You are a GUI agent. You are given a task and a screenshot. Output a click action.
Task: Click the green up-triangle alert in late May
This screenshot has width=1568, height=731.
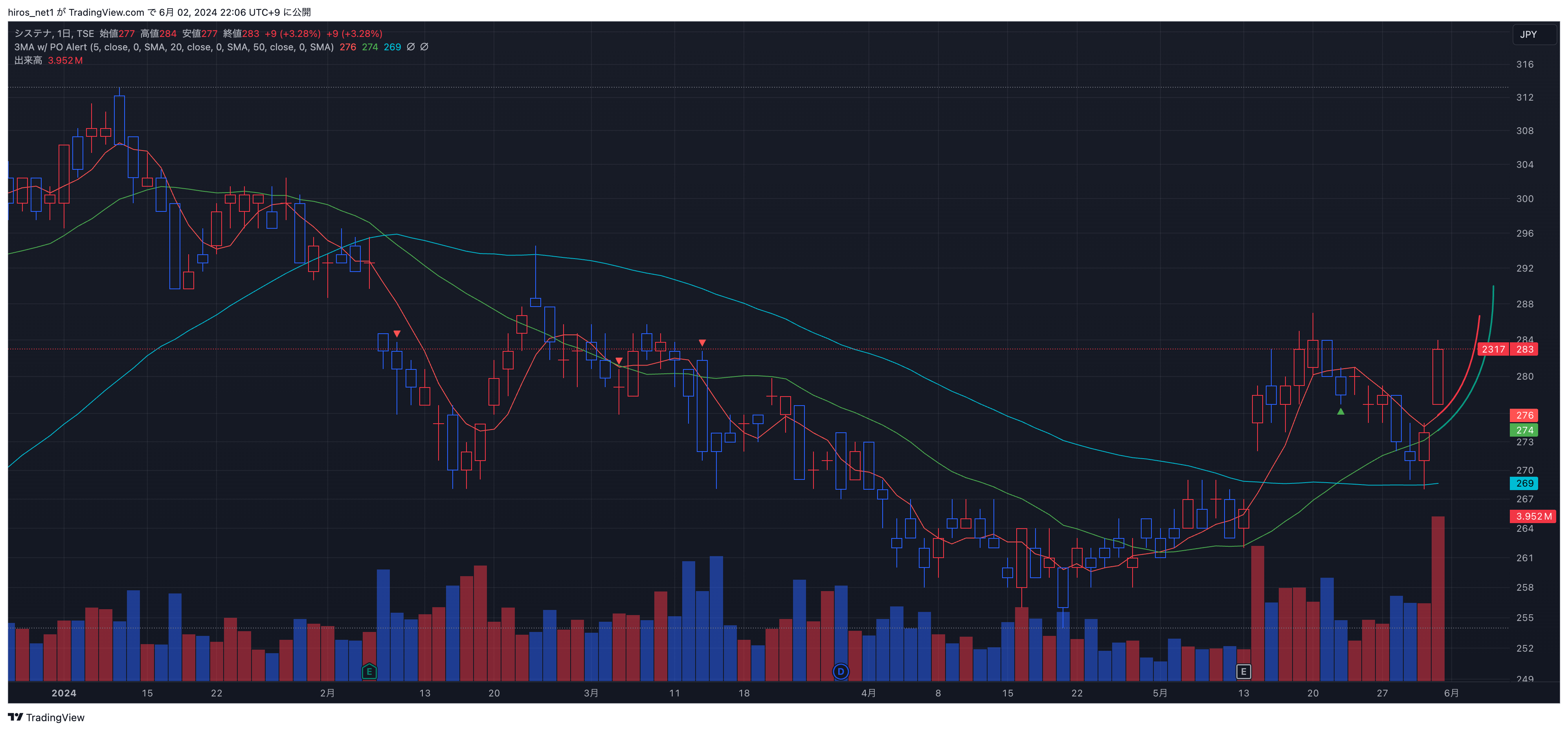click(x=1340, y=412)
